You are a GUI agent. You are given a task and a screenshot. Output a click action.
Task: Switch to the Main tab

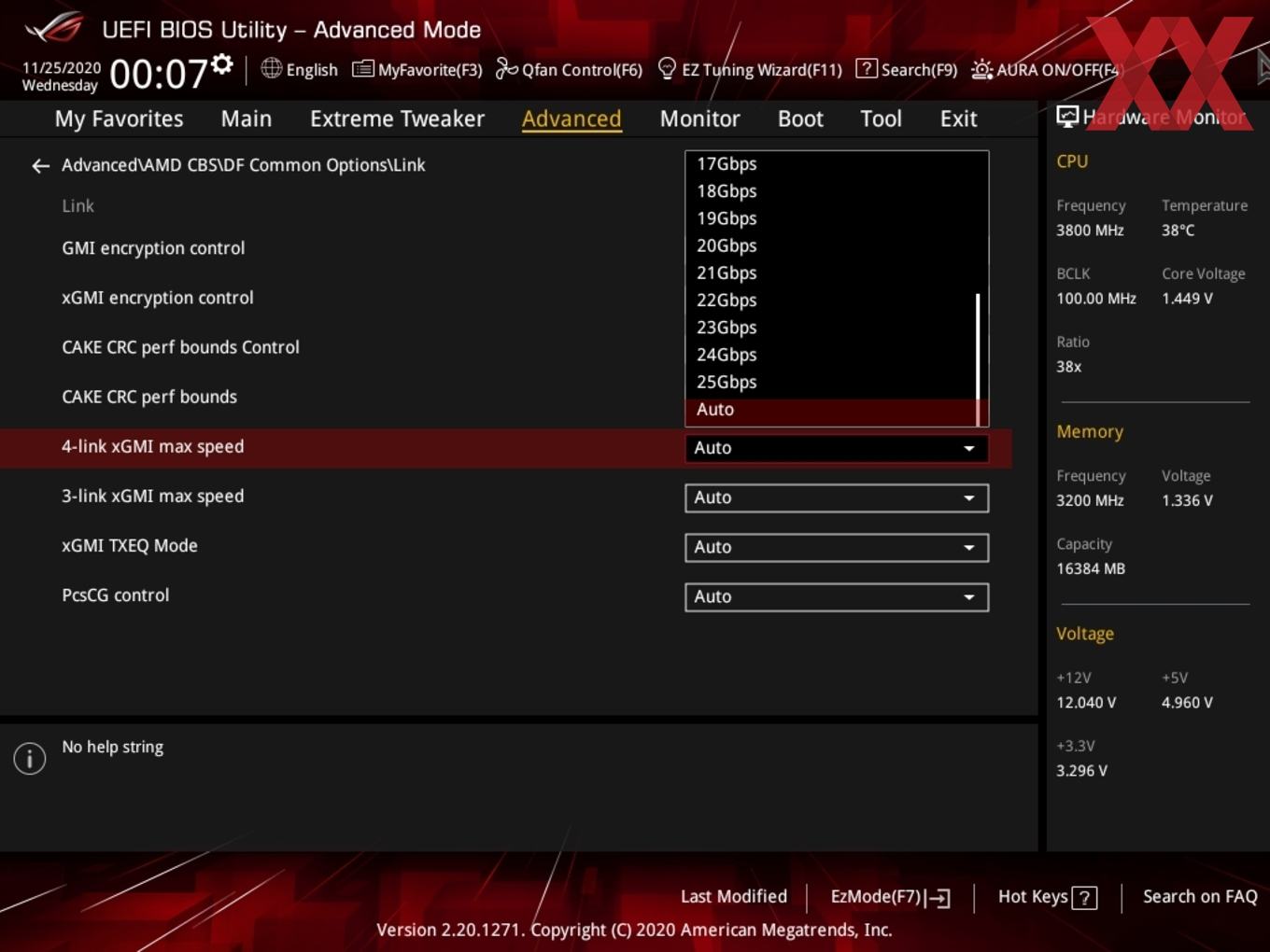(x=247, y=119)
